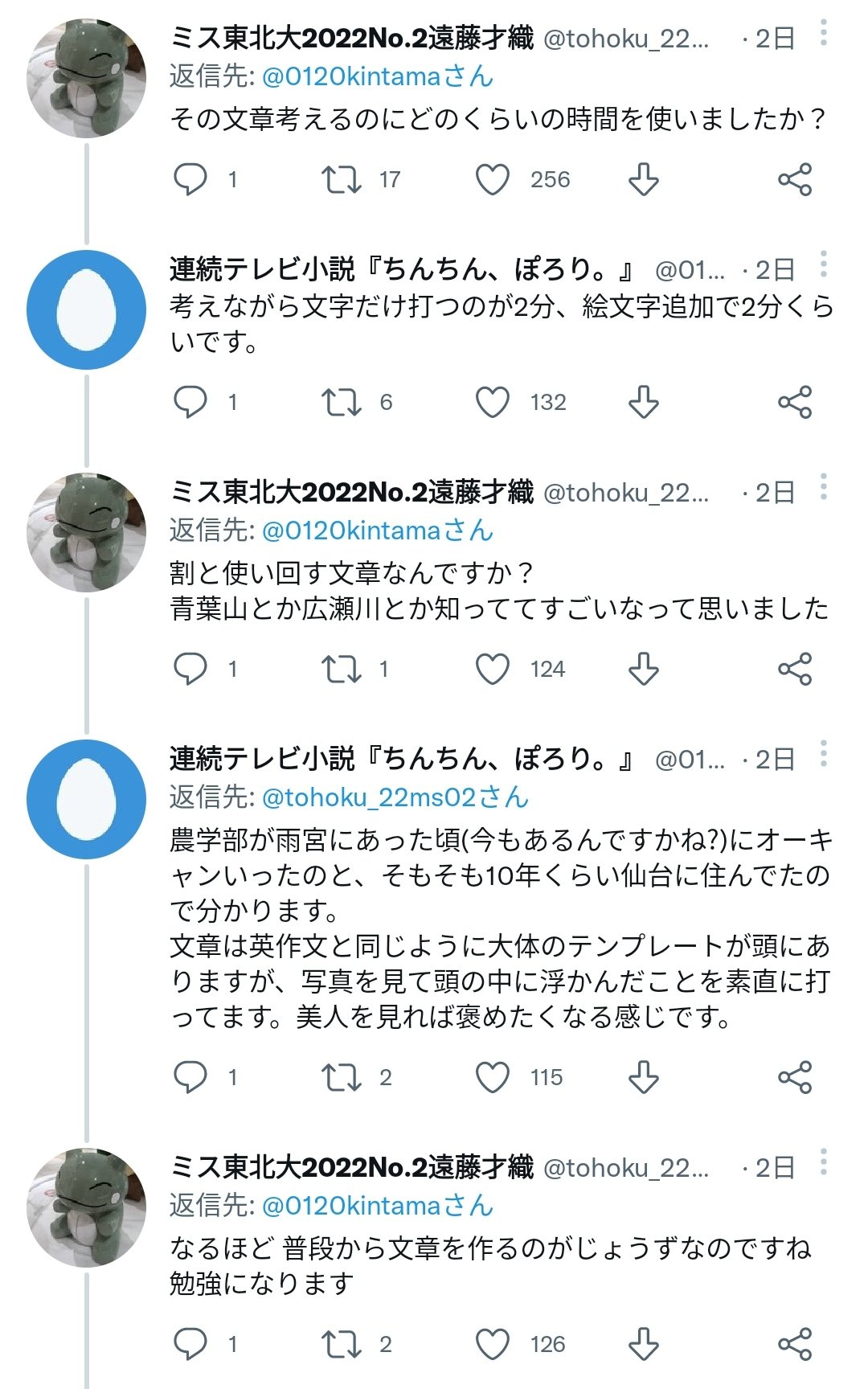Image resolution: width=868 pixels, height=1389 pixels.
Task: Open the @tohoku_22ms02 reply mention link
Action: tap(395, 797)
